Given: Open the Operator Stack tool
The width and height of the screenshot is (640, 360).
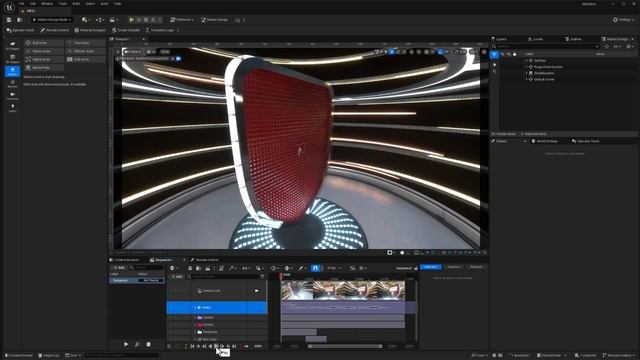Looking at the screenshot, I should coord(20,30).
